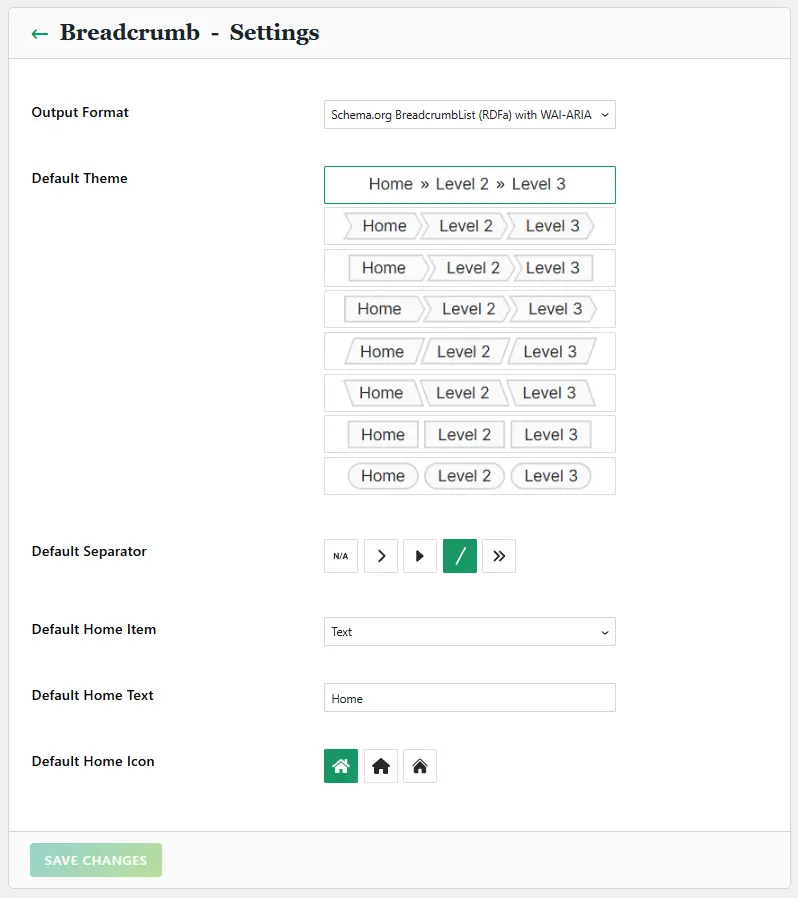Choose the second Default Theme option
Image resolution: width=798 pixels, height=898 pixels.
click(x=469, y=226)
